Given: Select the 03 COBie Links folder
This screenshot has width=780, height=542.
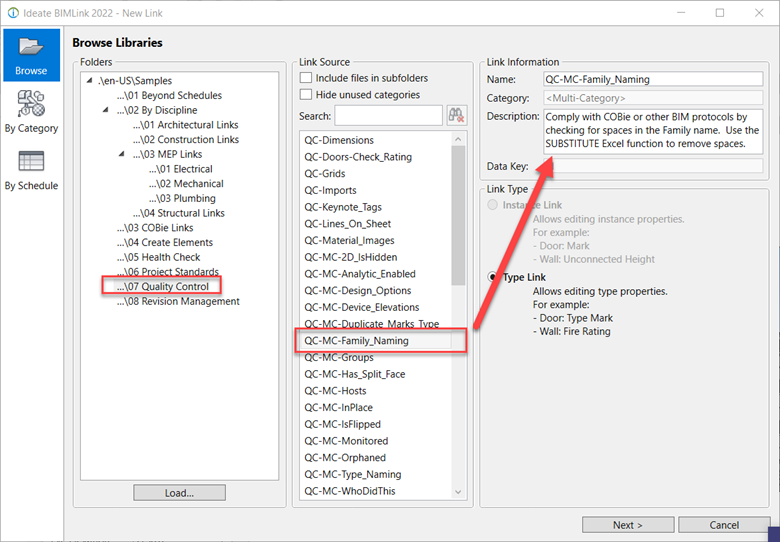Looking at the screenshot, I should [x=155, y=228].
